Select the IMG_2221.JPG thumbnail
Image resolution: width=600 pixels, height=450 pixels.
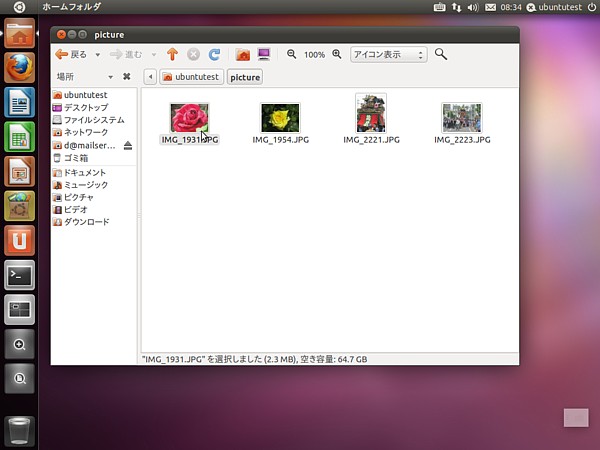coord(371,113)
